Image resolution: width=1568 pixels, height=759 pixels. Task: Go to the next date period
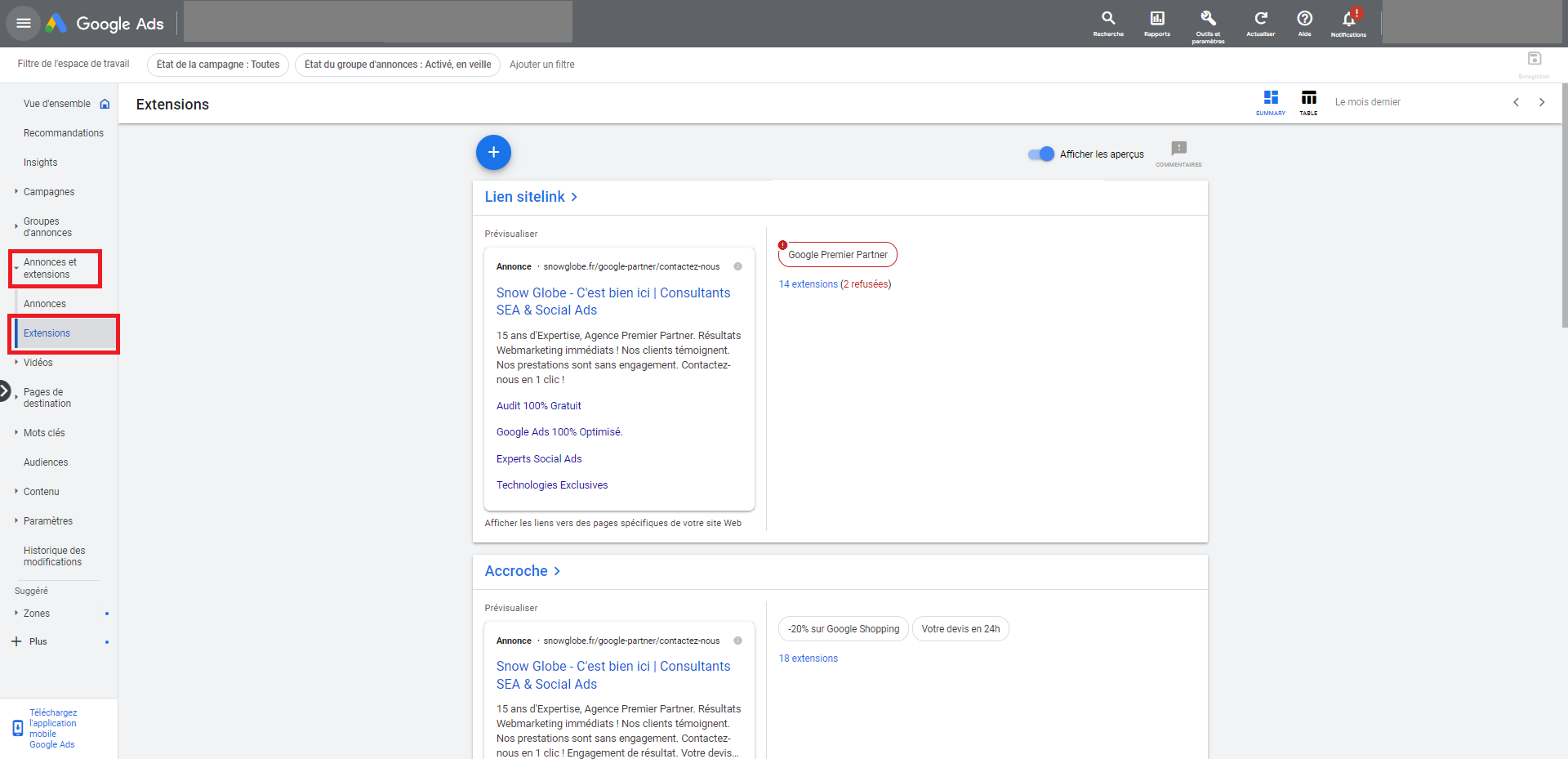click(x=1542, y=102)
